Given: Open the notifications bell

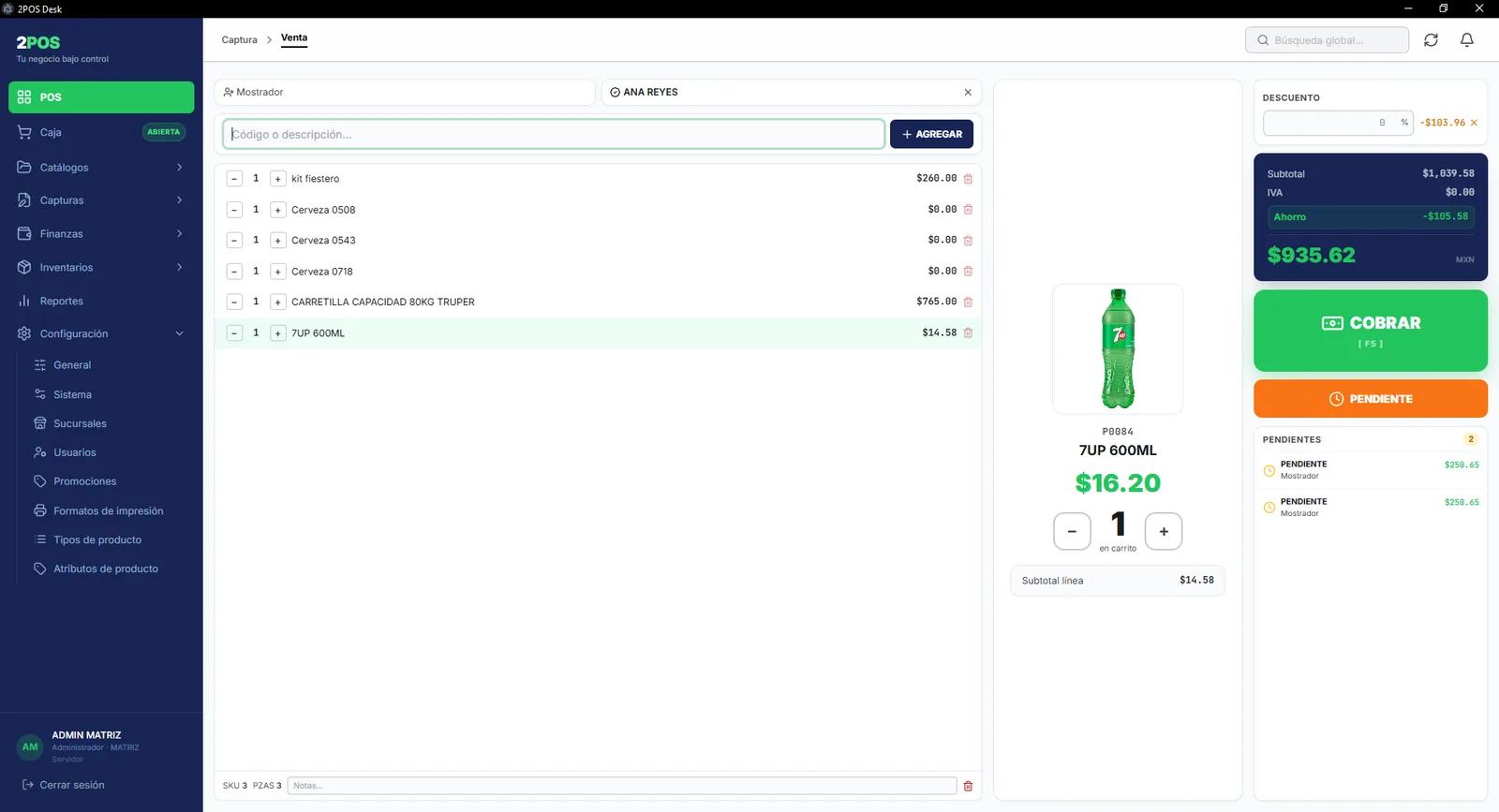Looking at the screenshot, I should [x=1467, y=40].
